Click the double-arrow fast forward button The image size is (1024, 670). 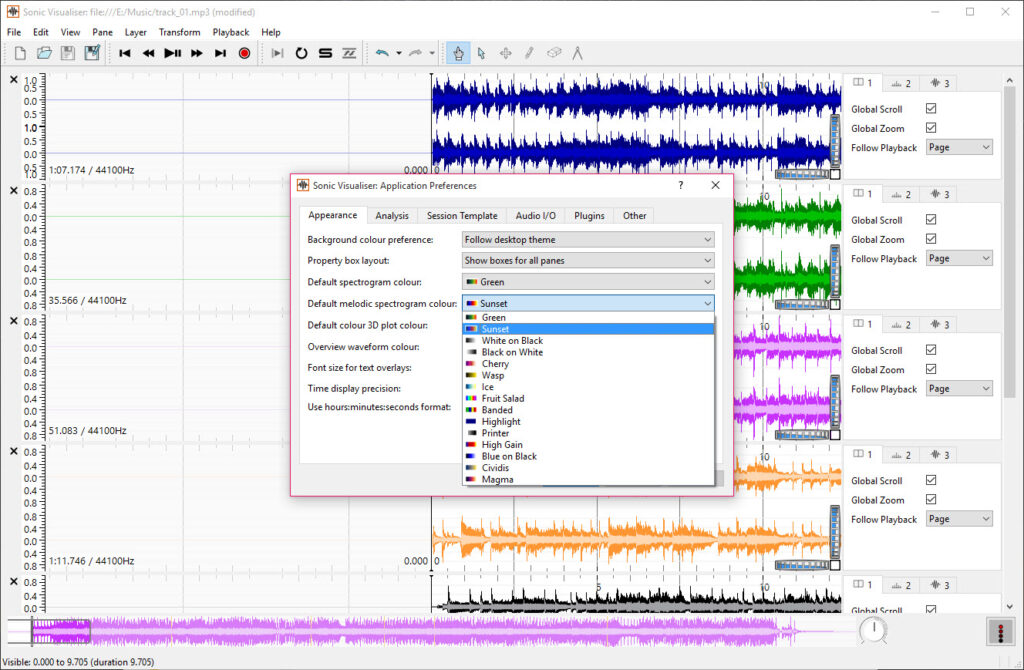(x=196, y=53)
